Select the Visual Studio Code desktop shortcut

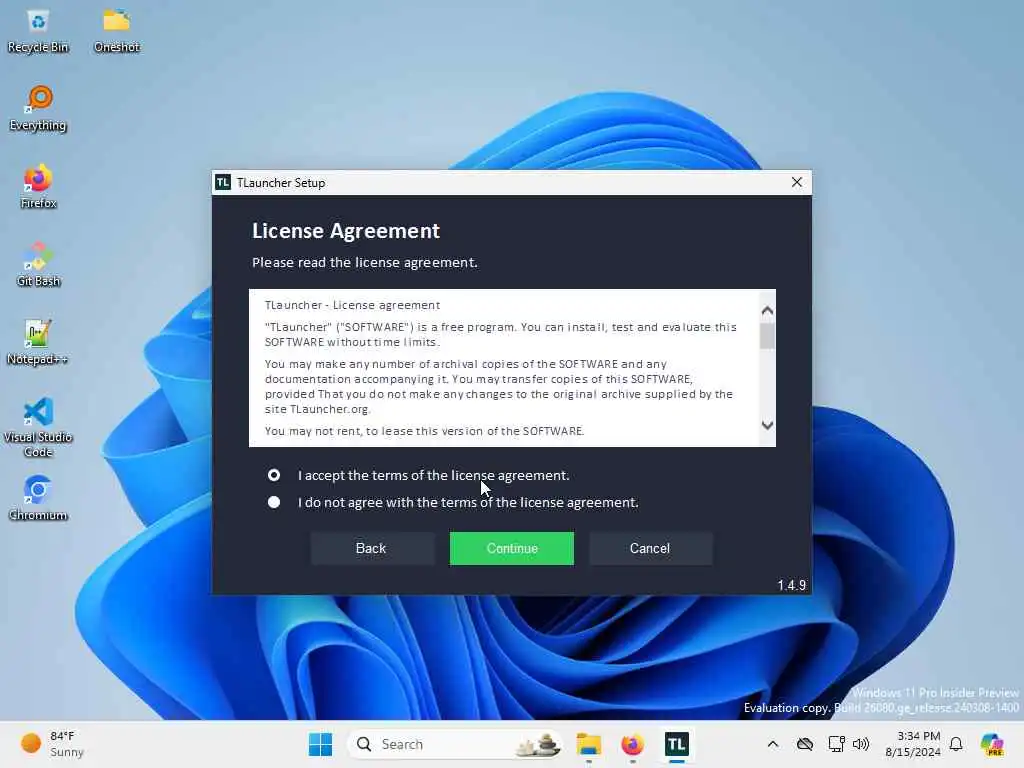click(38, 428)
